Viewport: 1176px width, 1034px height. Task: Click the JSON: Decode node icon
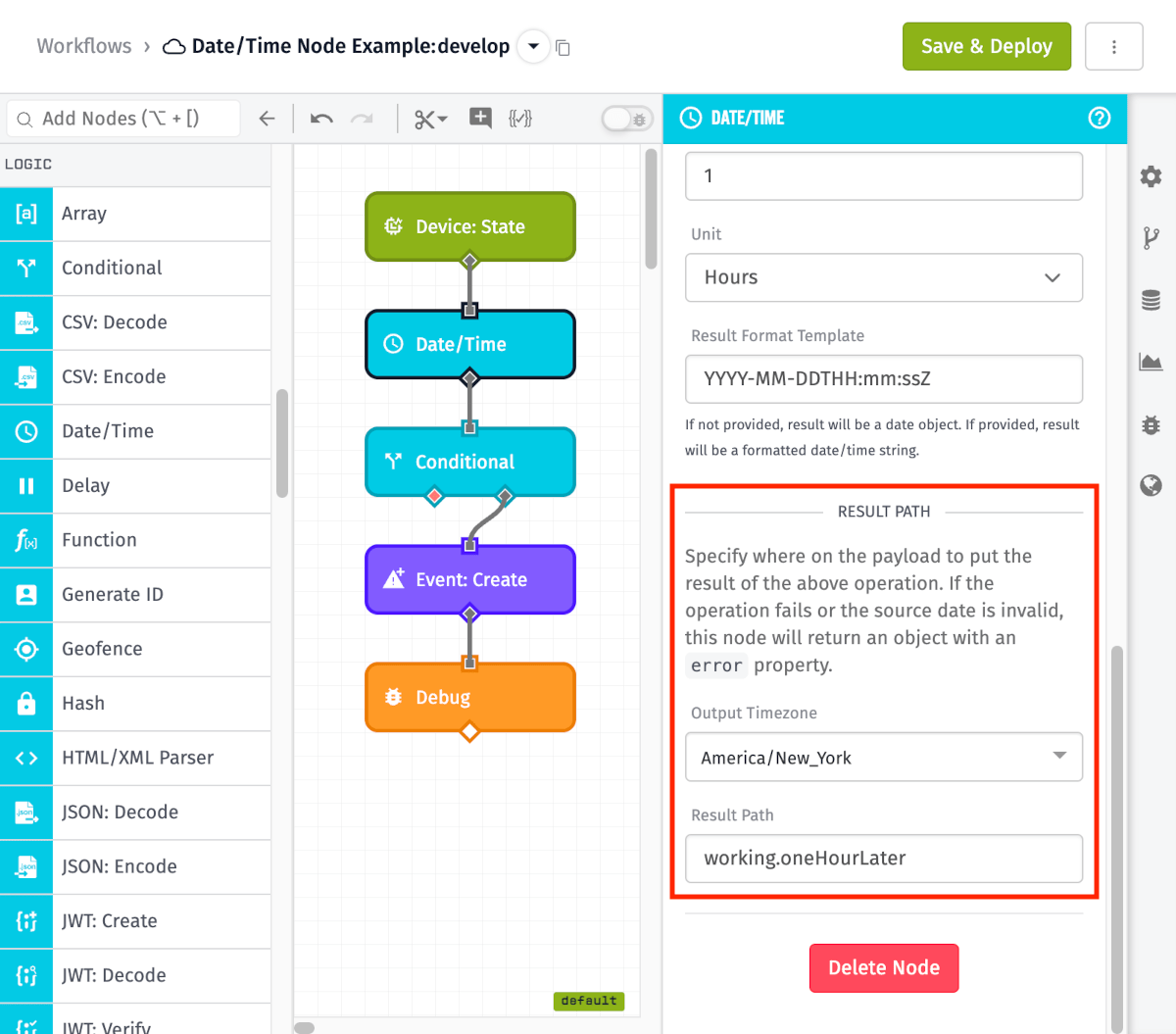point(26,812)
